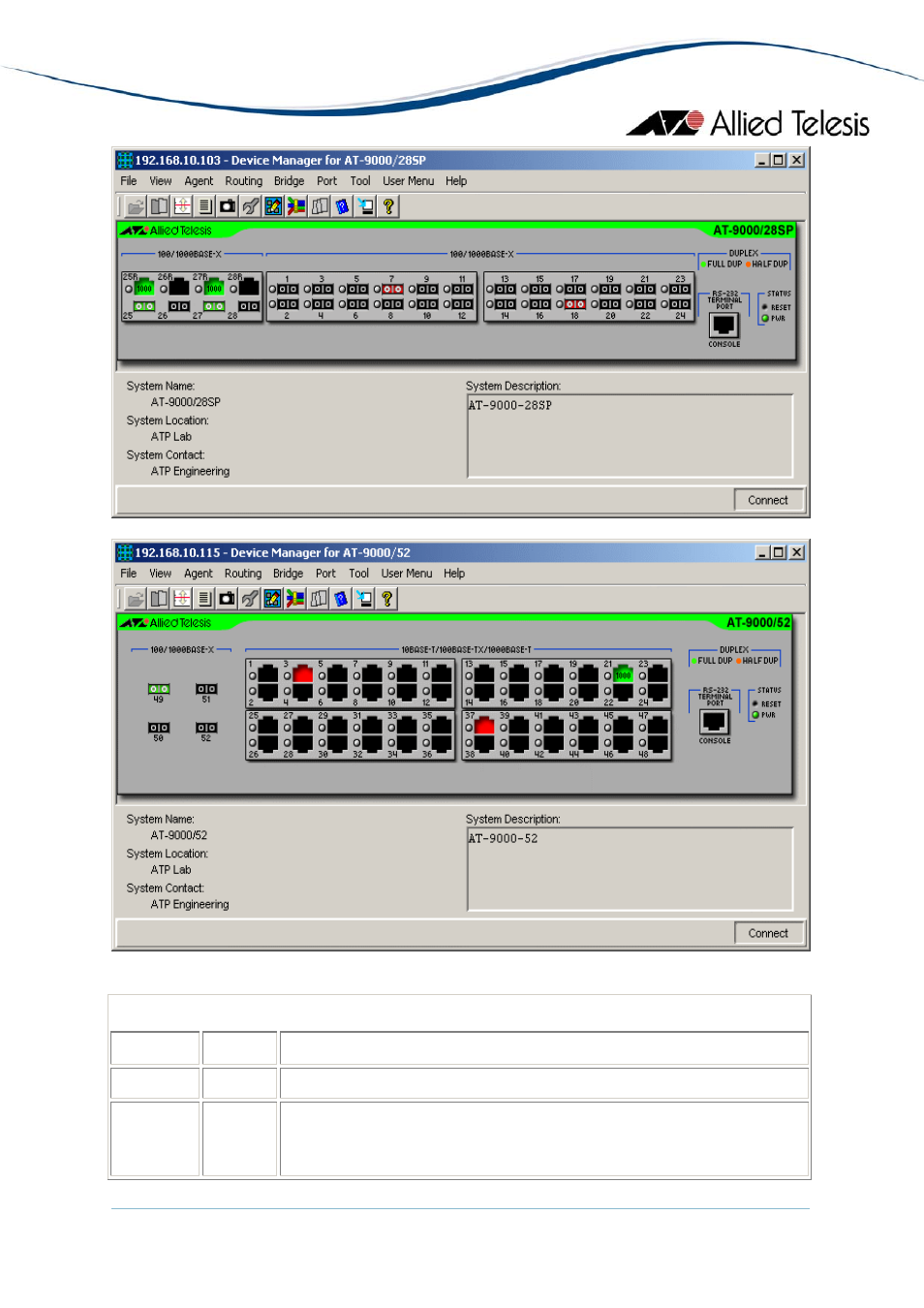Select green SFP port 49 on AT-9000/52
The image size is (924, 1308).
(x=159, y=689)
